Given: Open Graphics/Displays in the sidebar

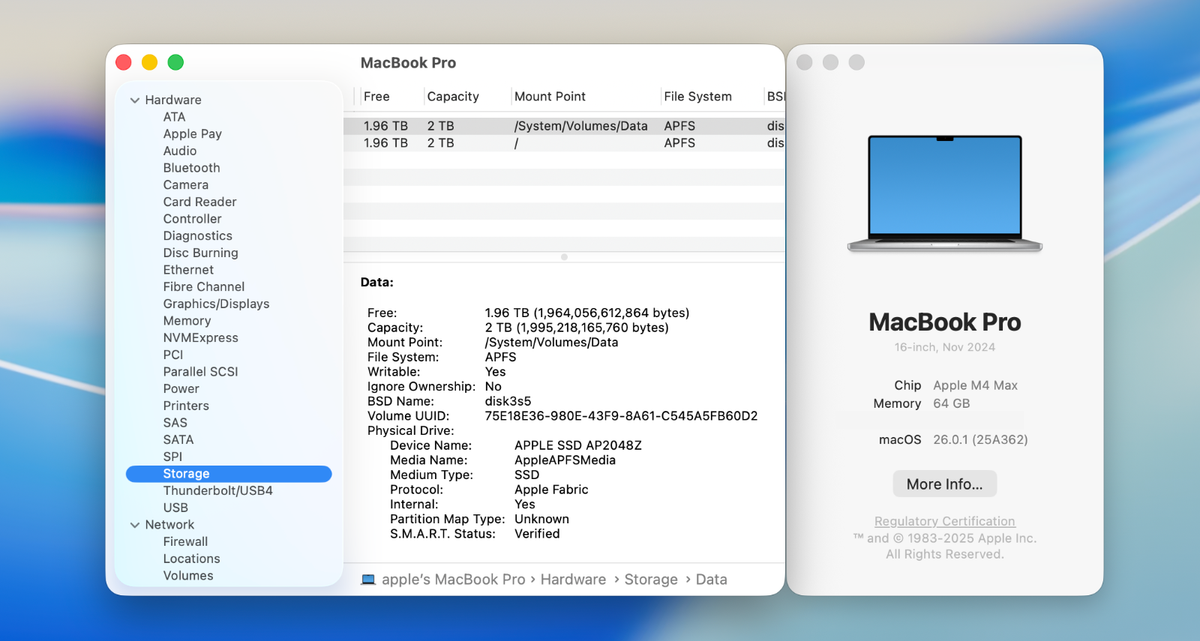Looking at the screenshot, I should (x=216, y=304).
